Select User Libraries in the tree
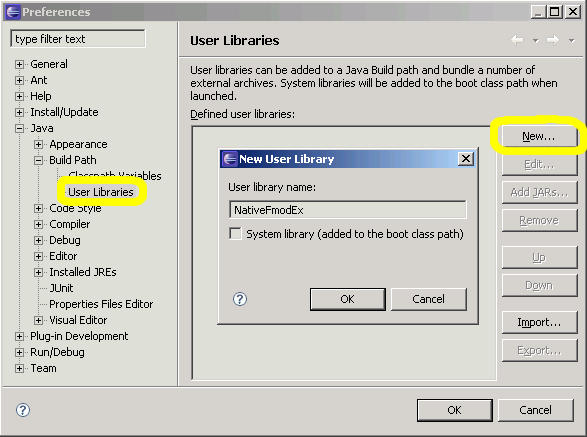Viewport: 587px width, 437px height. point(101,192)
